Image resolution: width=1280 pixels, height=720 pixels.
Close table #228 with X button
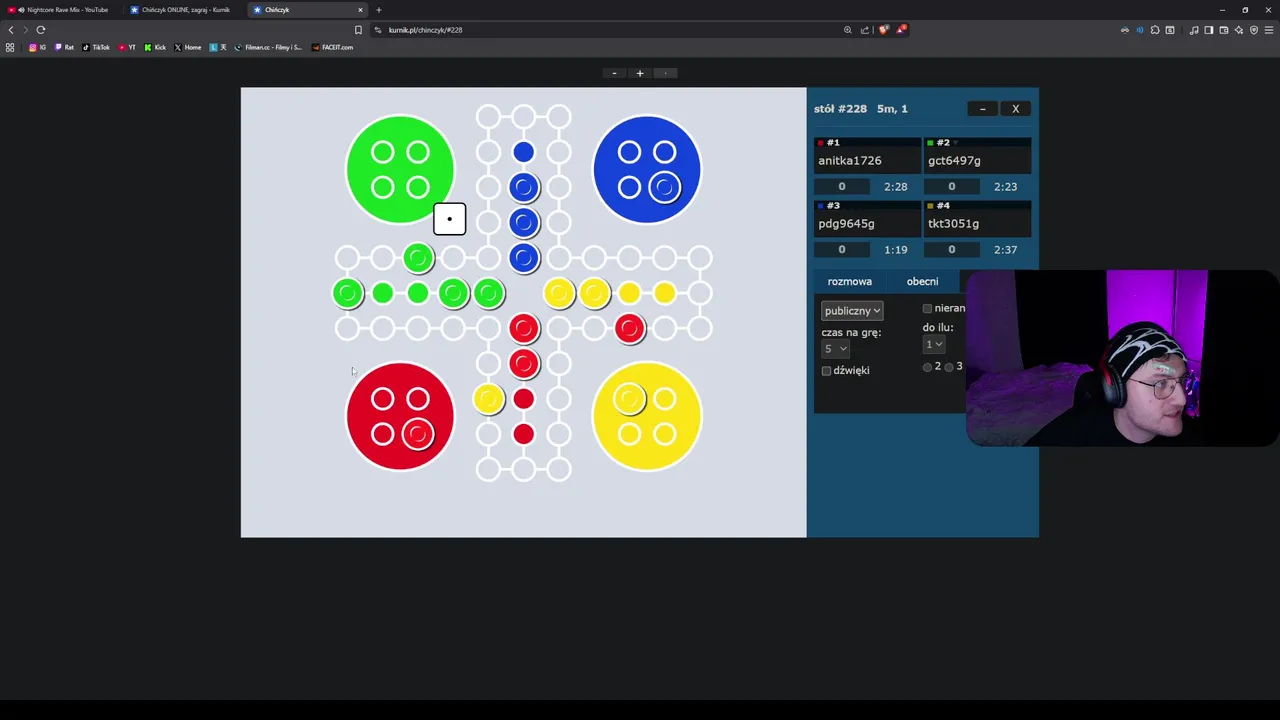point(1015,109)
